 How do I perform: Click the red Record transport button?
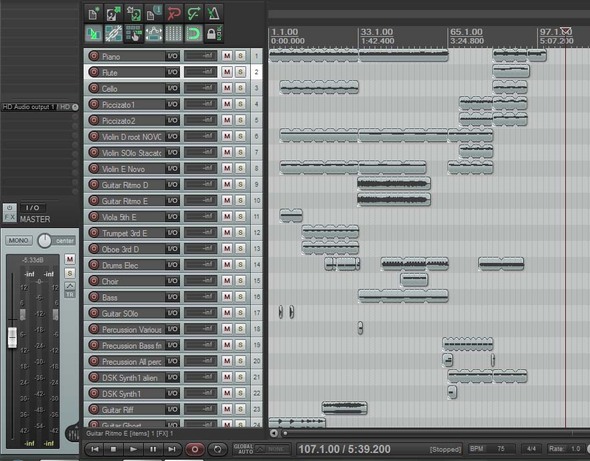195,449
